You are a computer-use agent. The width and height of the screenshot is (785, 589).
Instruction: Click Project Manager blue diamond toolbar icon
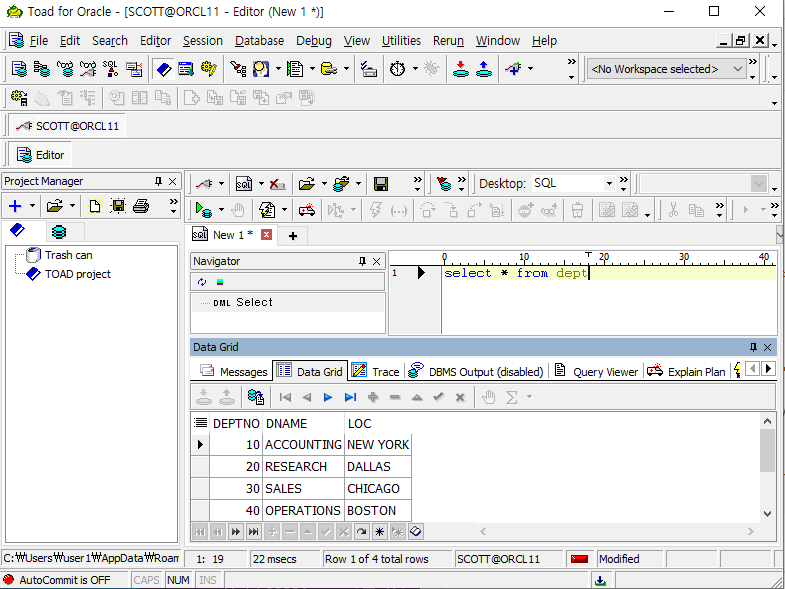point(164,69)
